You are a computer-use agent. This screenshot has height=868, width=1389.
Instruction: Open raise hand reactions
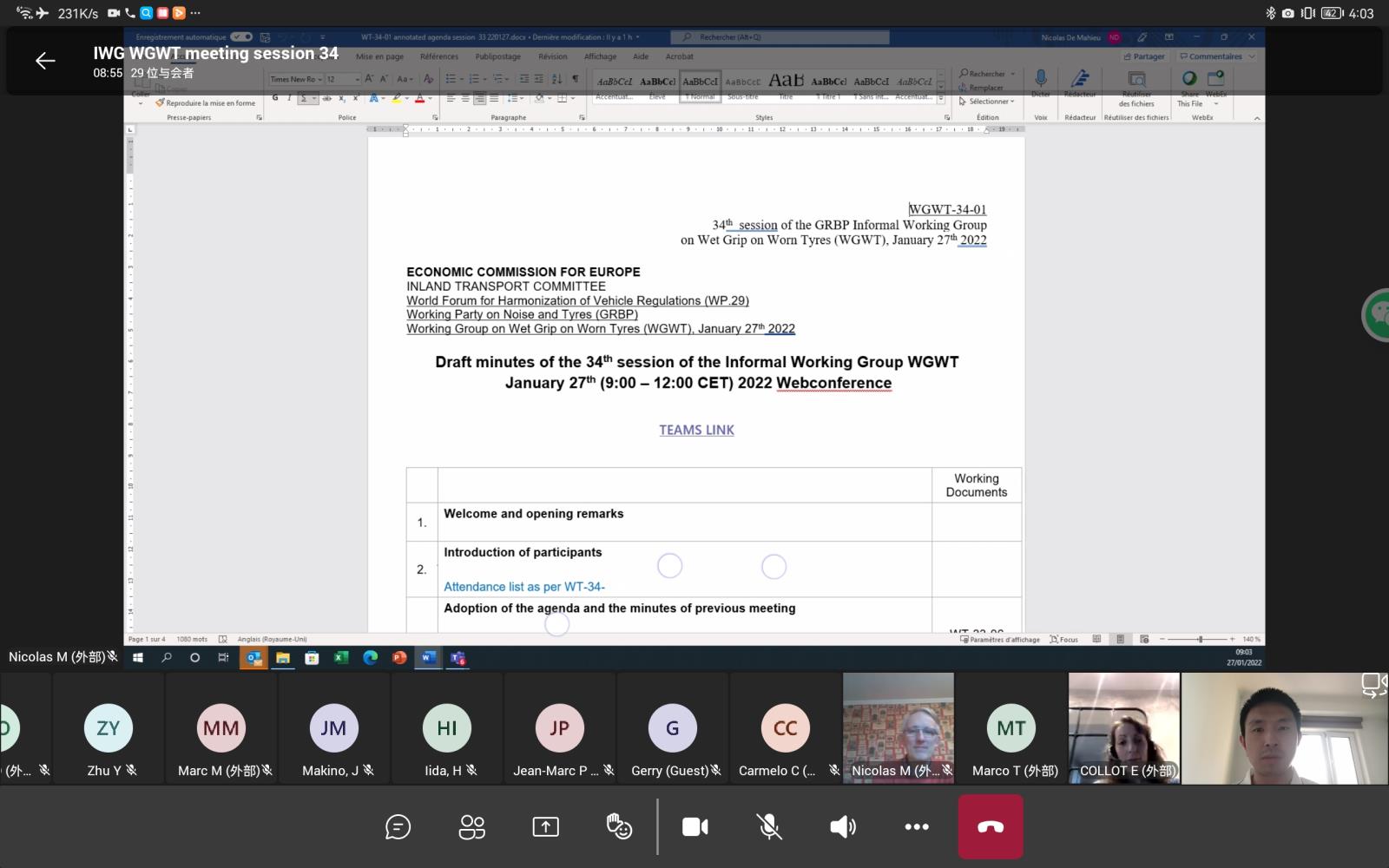point(619,827)
